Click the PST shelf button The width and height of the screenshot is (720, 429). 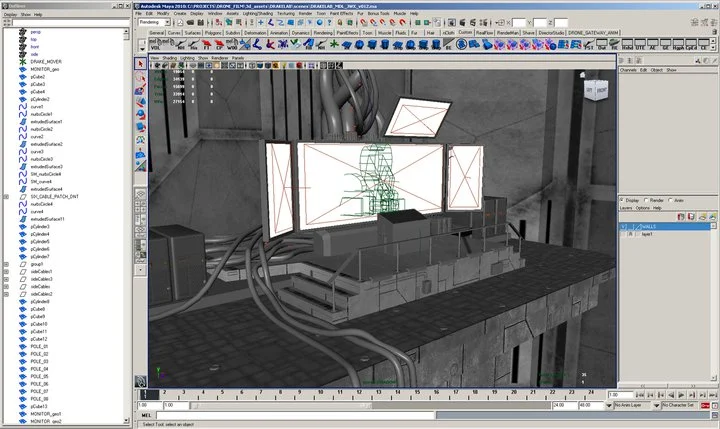point(589,44)
